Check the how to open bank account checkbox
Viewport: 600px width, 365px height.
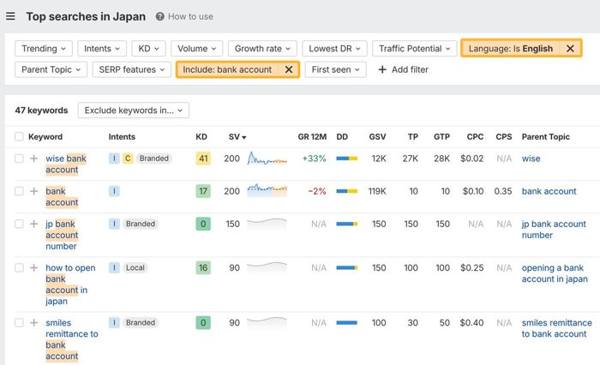tap(19, 268)
